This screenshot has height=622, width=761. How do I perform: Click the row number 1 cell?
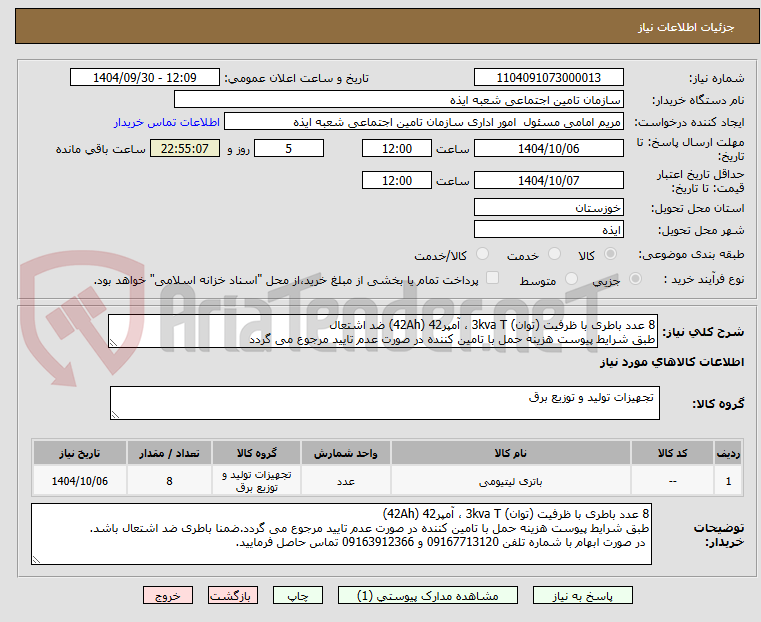click(728, 481)
